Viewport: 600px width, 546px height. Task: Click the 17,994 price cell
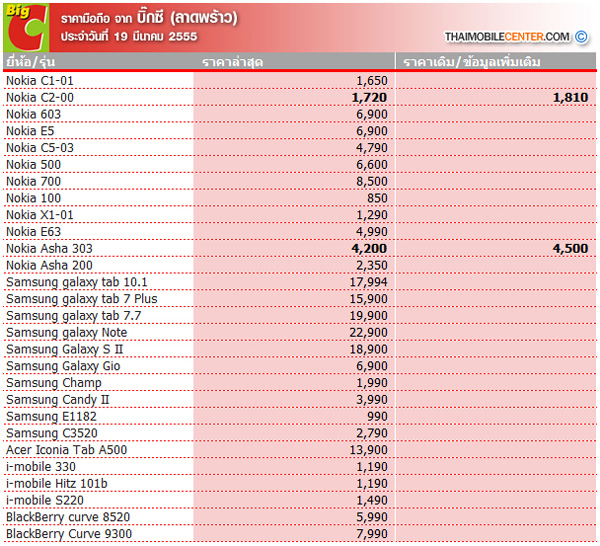point(368,282)
